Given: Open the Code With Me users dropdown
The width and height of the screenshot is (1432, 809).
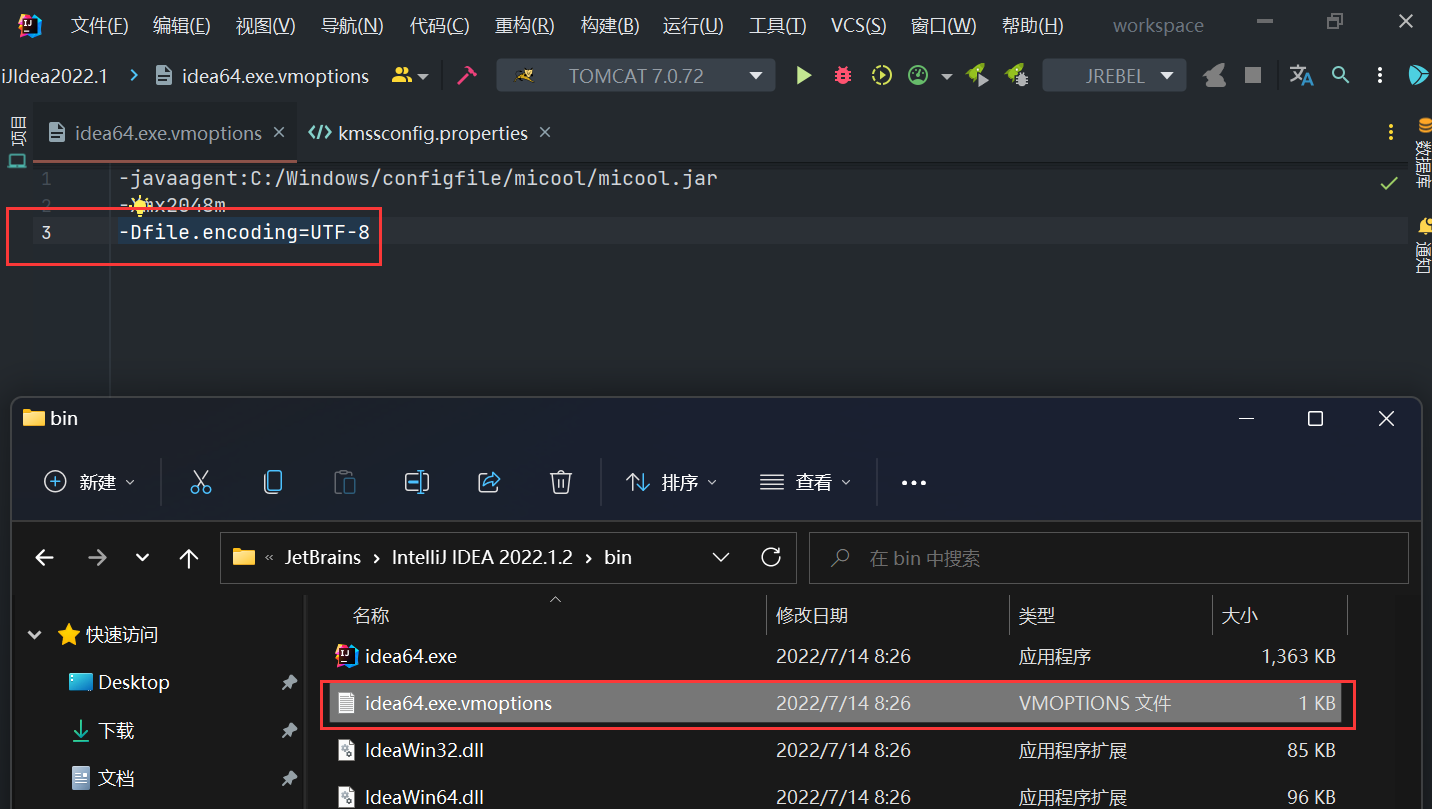Looking at the screenshot, I should (411, 75).
